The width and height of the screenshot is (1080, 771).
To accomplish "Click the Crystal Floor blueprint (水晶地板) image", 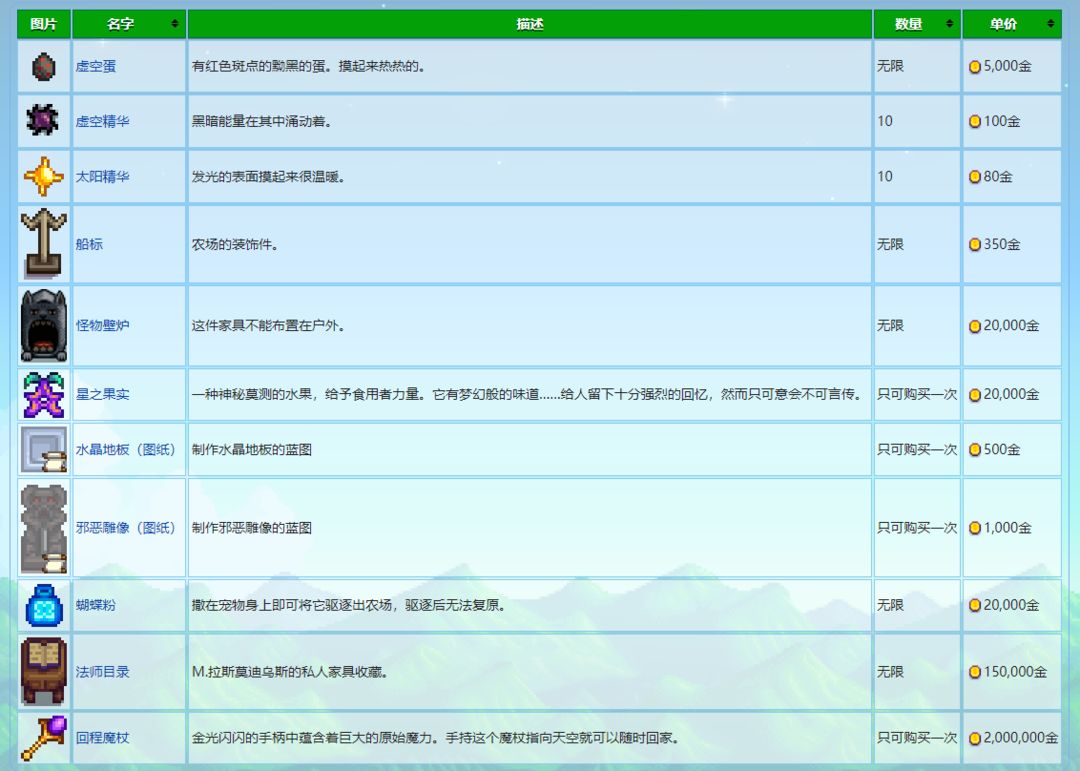I will click(43, 449).
